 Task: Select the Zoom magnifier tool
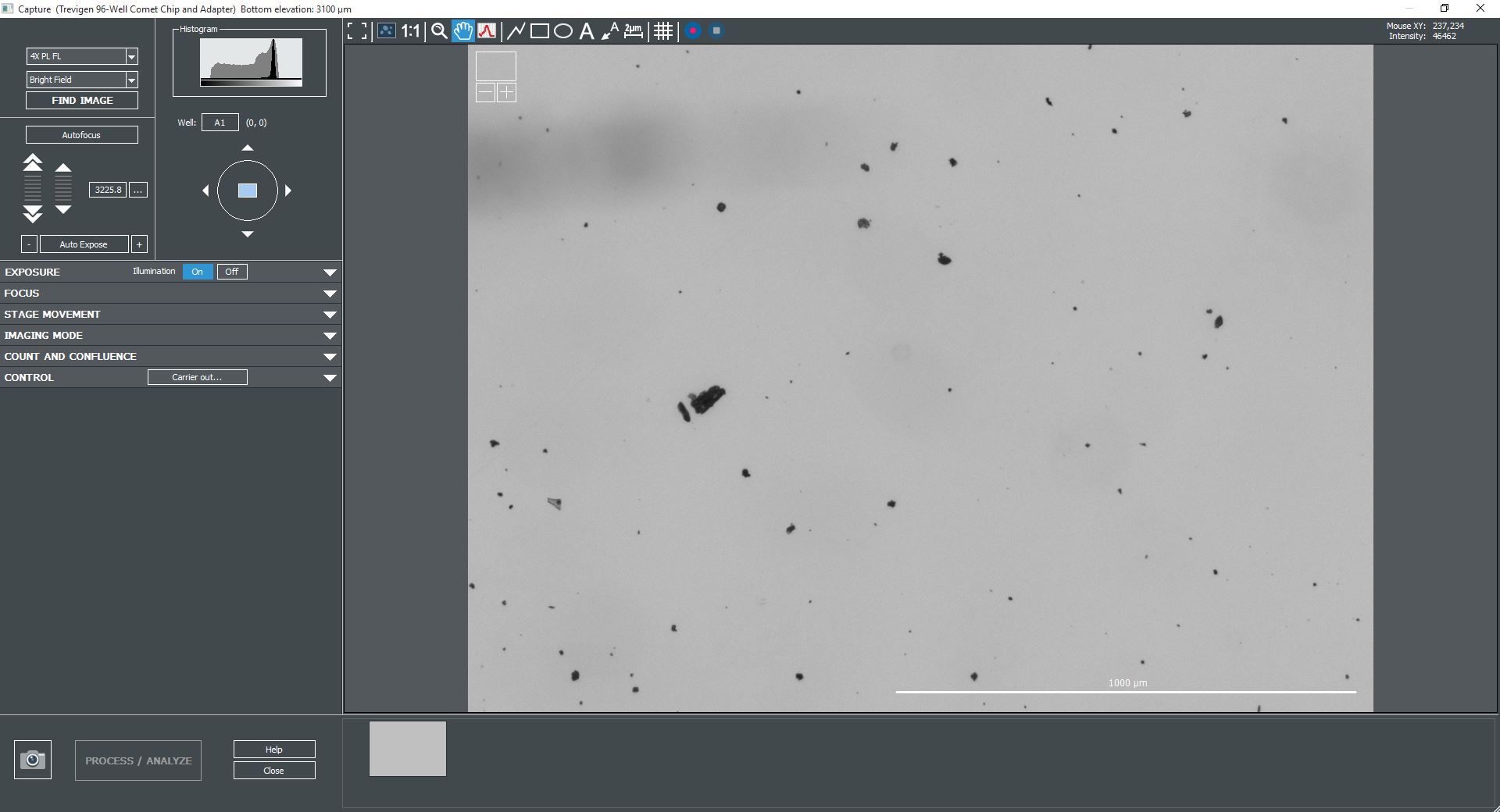(x=438, y=31)
